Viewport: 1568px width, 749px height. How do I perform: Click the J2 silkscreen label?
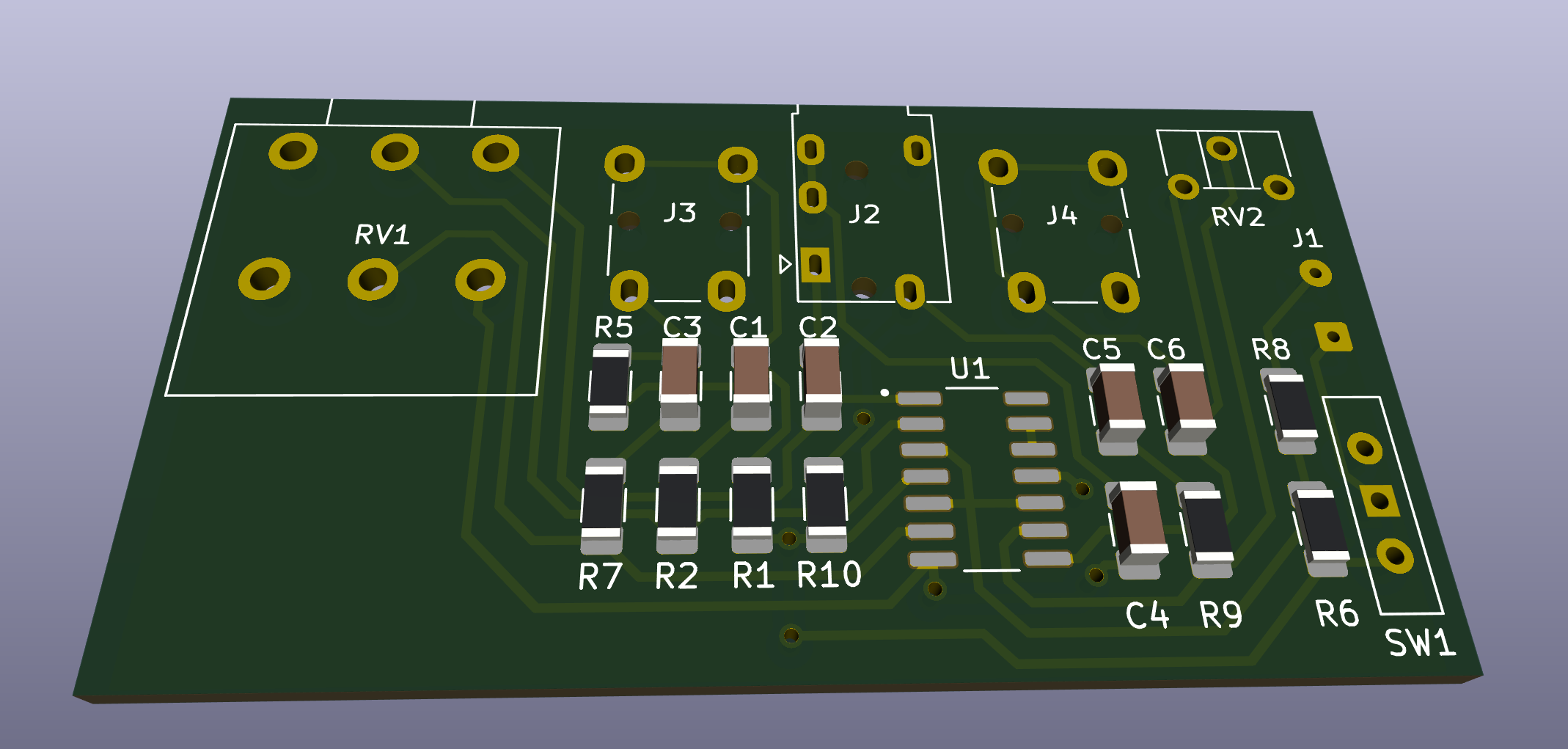865,214
